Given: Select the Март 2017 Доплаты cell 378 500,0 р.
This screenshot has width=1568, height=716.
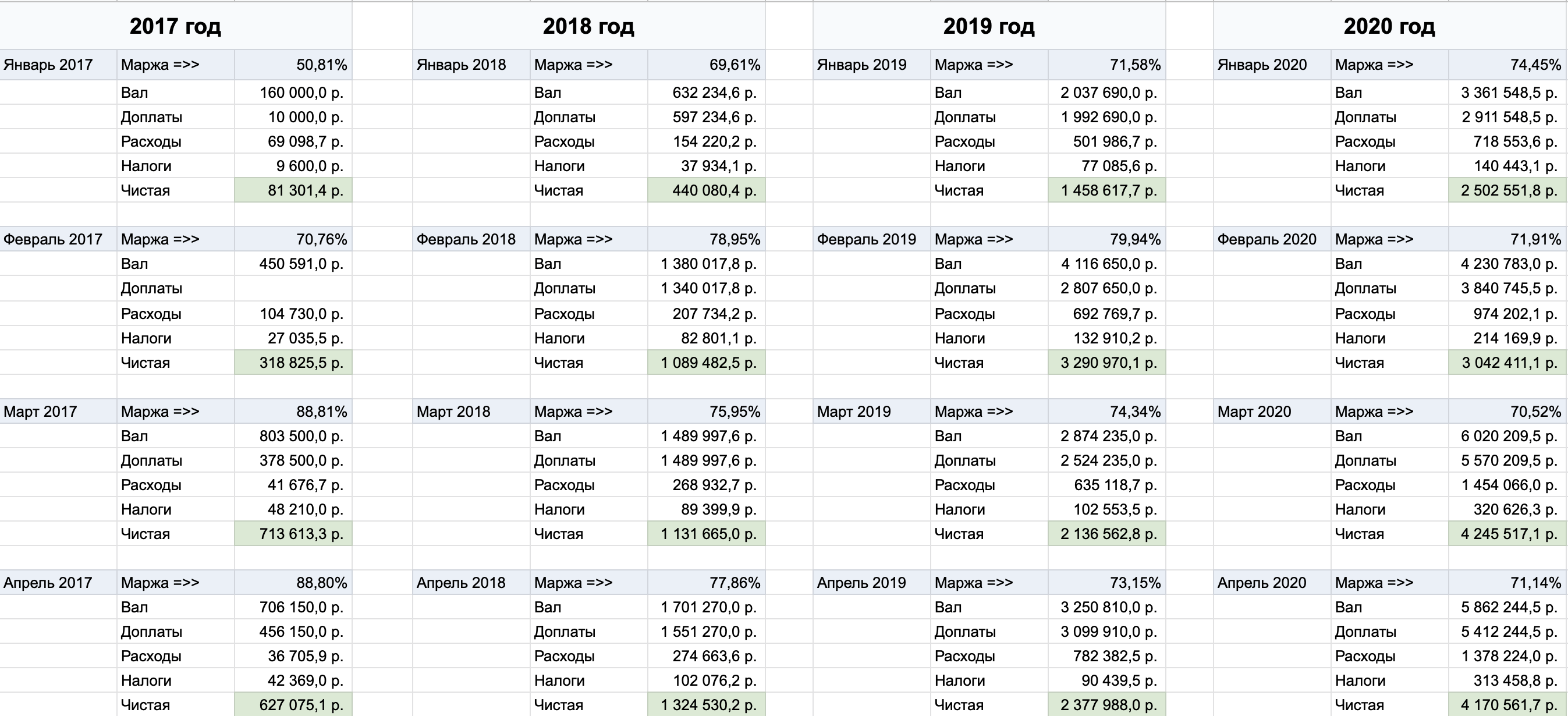Looking at the screenshot, I should click(293, 460).
